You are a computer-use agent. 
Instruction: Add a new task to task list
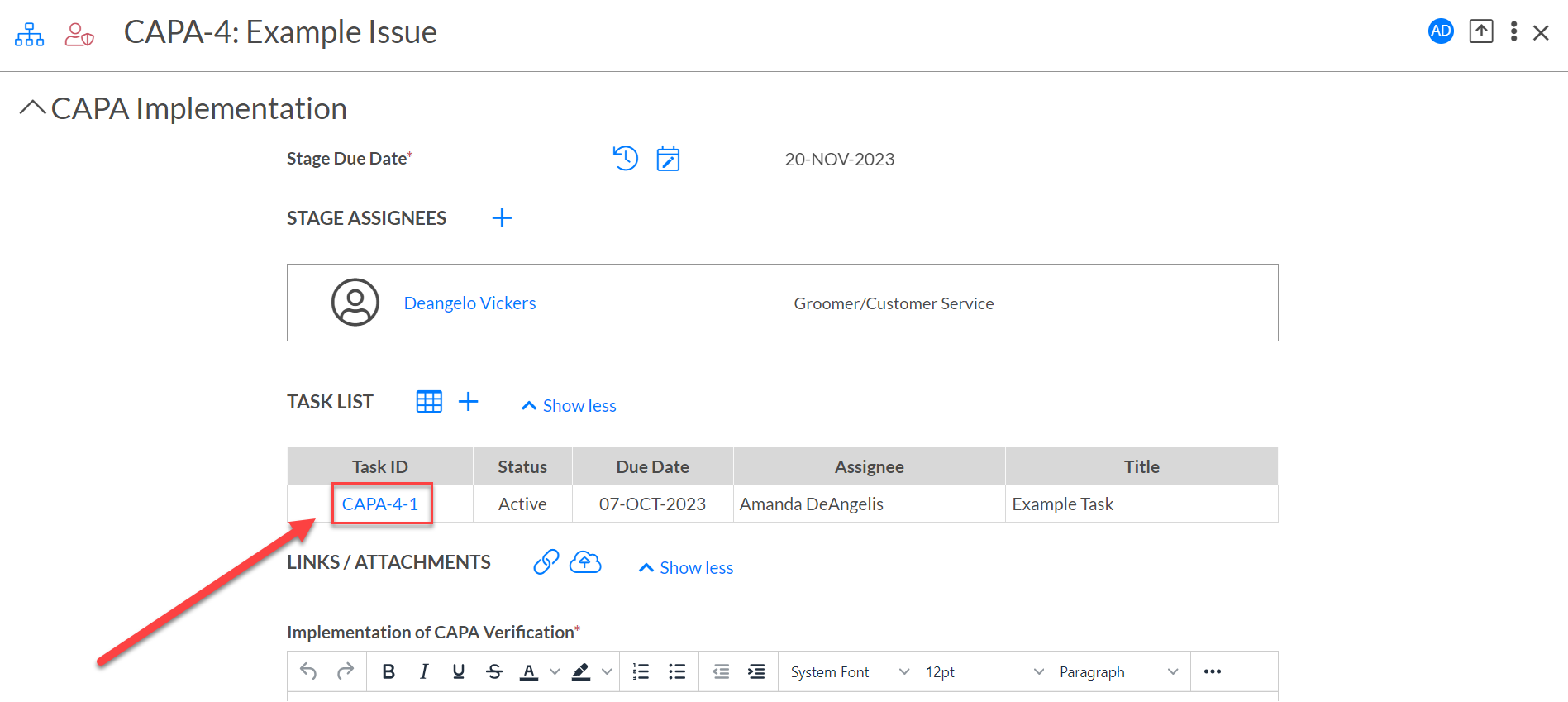(469, 402)
